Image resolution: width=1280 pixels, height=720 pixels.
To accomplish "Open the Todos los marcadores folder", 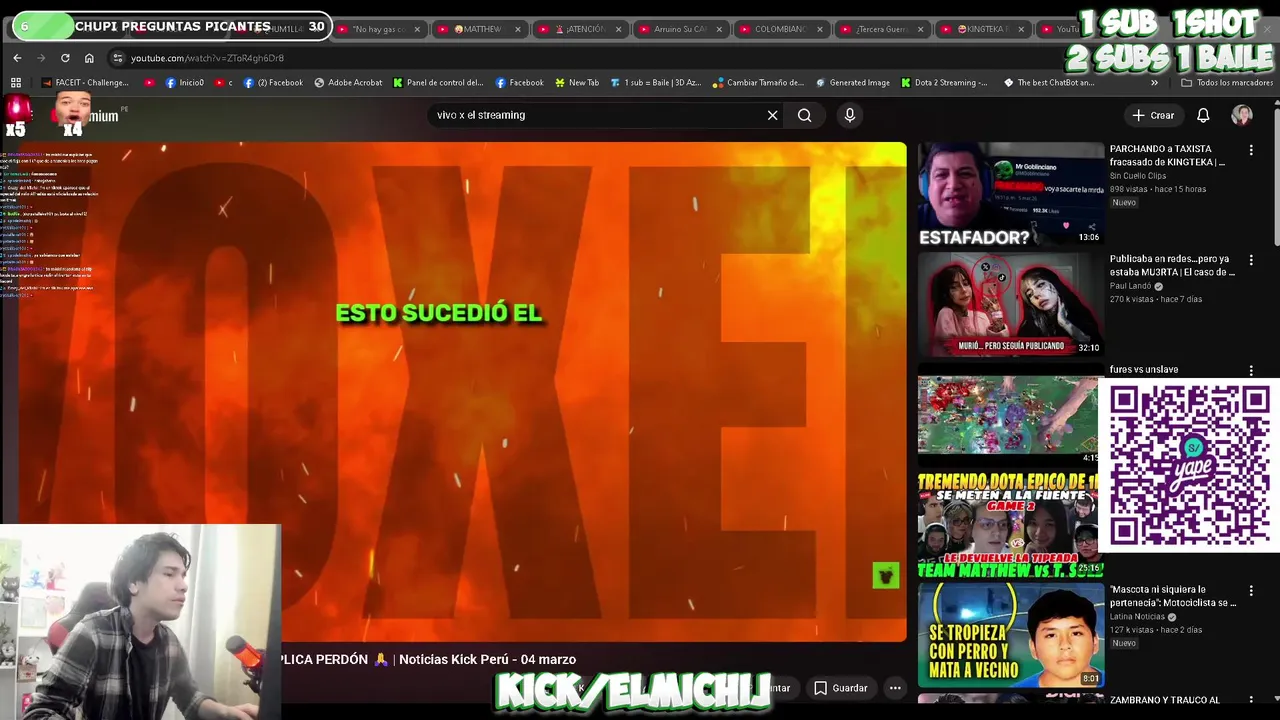I will click(x=1227, y=83).
